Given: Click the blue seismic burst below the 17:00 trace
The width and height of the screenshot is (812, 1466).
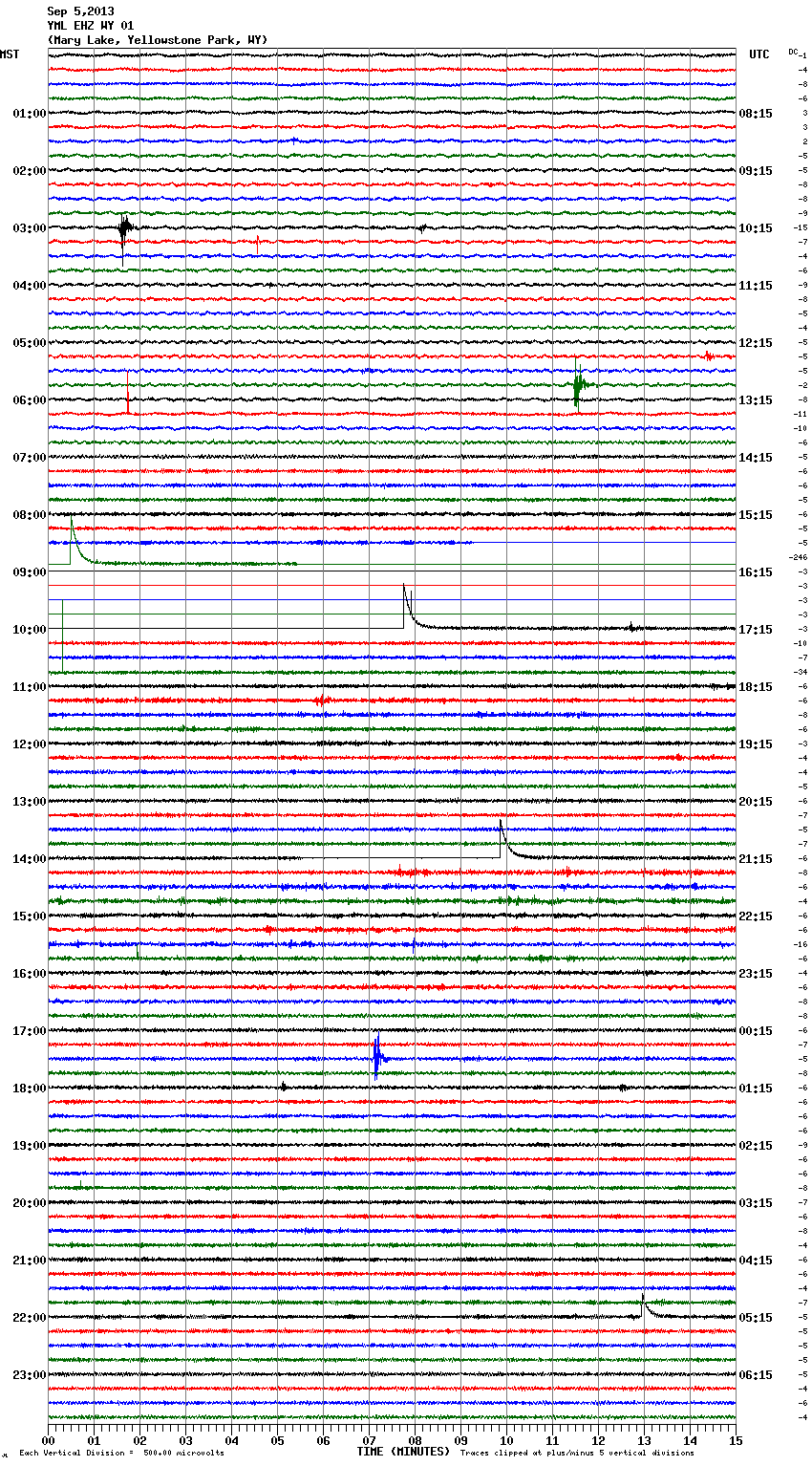Looking at the screenshot, I should [378, 1057].
